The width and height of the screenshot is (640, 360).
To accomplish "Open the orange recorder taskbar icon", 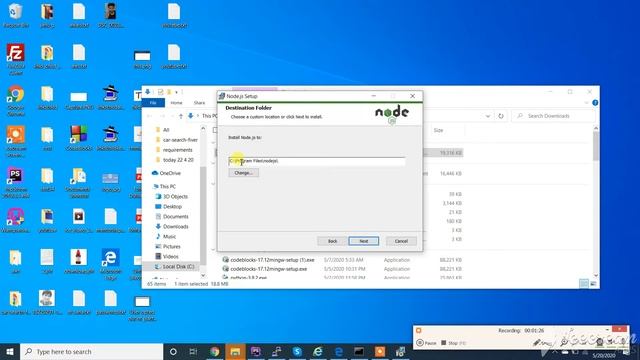I will click(380, 351).
